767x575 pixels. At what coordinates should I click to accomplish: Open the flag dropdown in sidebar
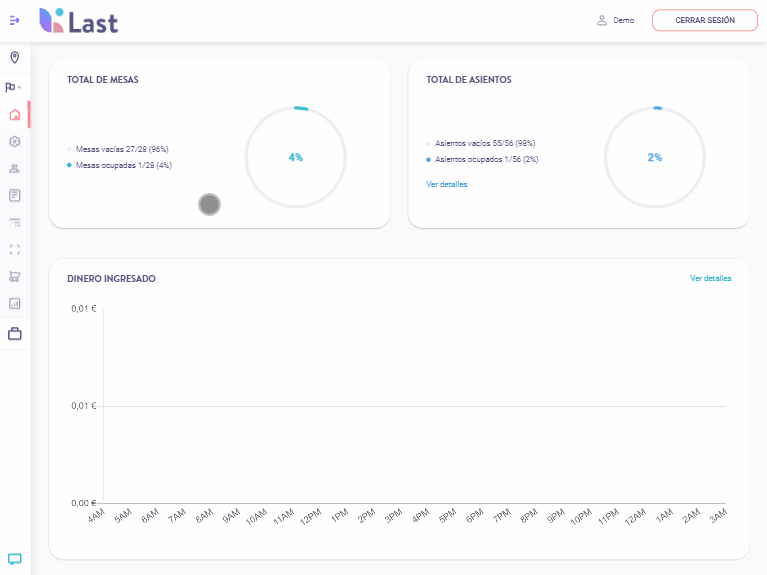click(x=14, y=87)
